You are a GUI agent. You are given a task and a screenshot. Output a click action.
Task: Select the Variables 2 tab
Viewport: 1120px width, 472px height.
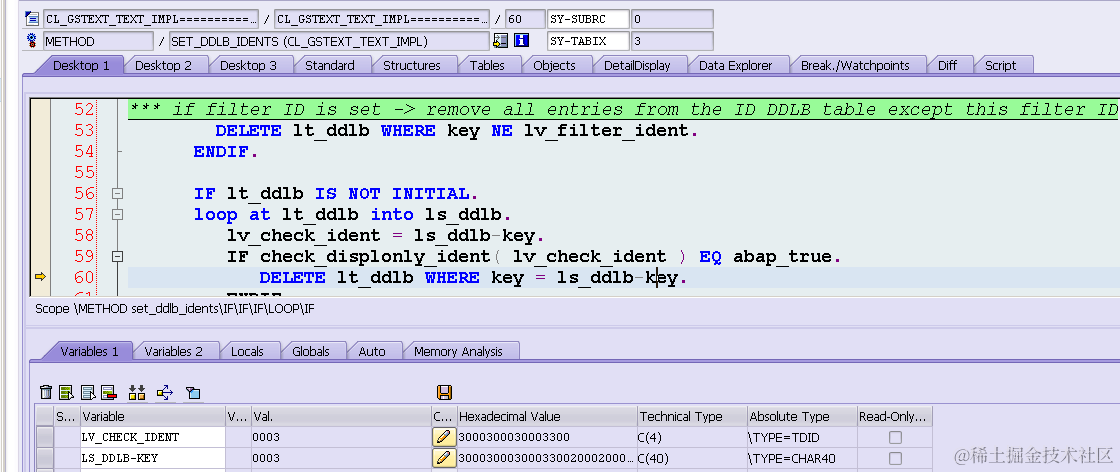pos(174,351)
